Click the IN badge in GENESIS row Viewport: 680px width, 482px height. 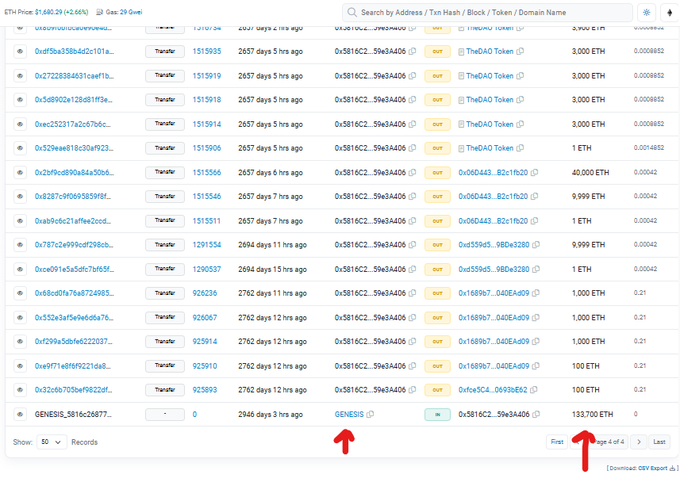click(x=437, y=414)
